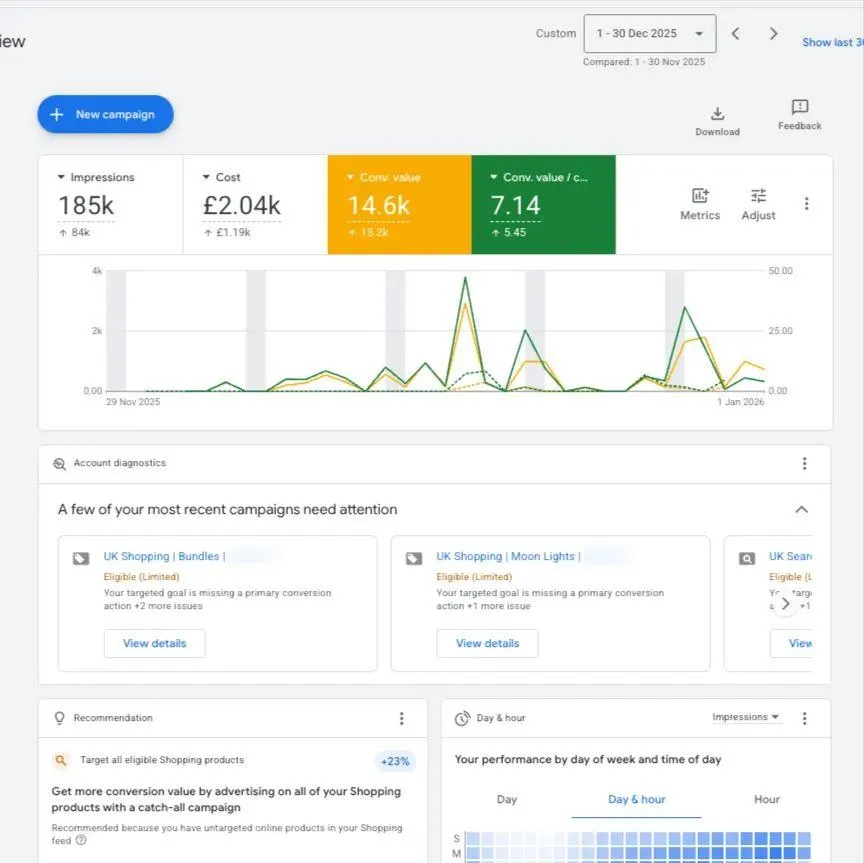Click the '1 Jan 2026' axis label

pos(740,402)
